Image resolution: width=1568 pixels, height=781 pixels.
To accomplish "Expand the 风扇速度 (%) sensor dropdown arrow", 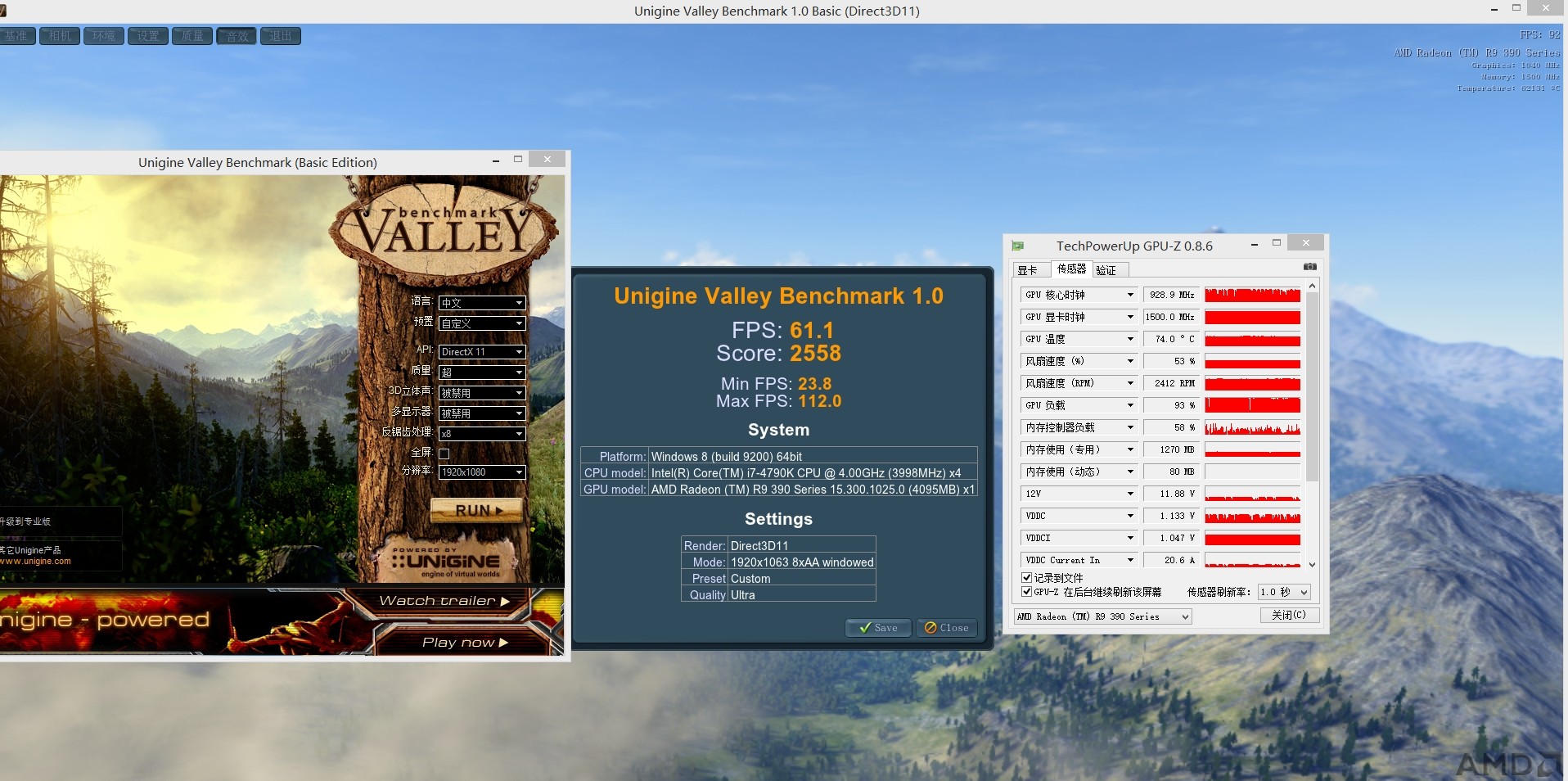I will click(1130, 361).
